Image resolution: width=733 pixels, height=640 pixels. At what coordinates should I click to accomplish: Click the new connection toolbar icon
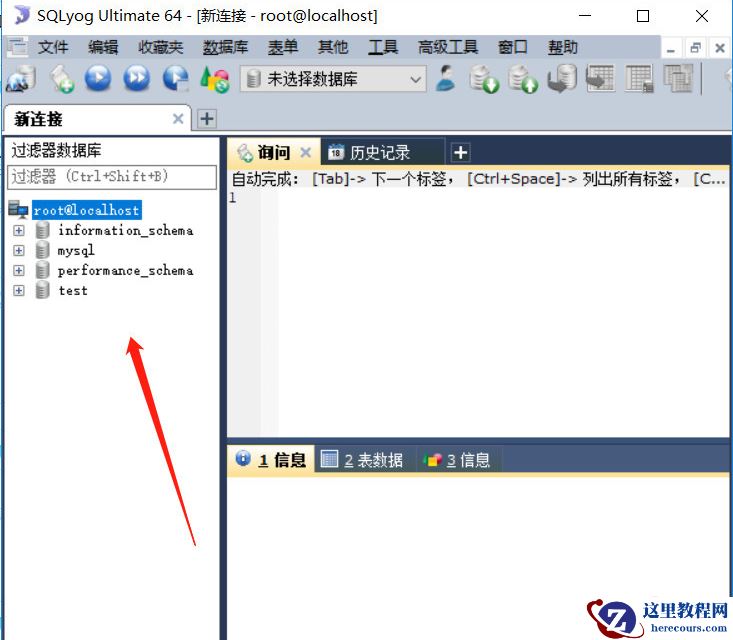[21, 79]
